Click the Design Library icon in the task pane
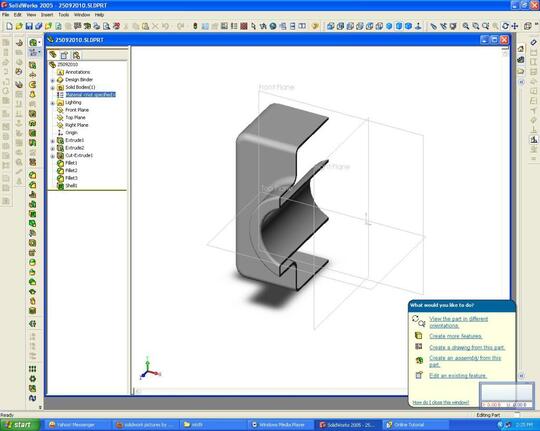Image resolution: width=540 pixels, height=431 pixels. coord(521,60)
